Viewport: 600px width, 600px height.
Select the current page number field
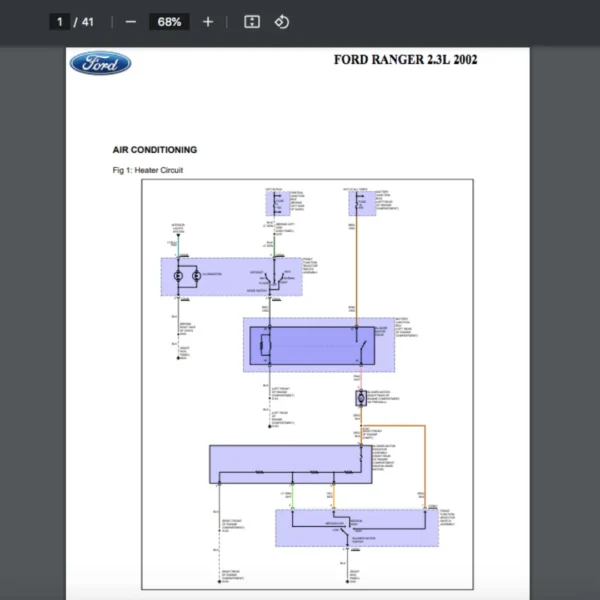tap(61, 22)
